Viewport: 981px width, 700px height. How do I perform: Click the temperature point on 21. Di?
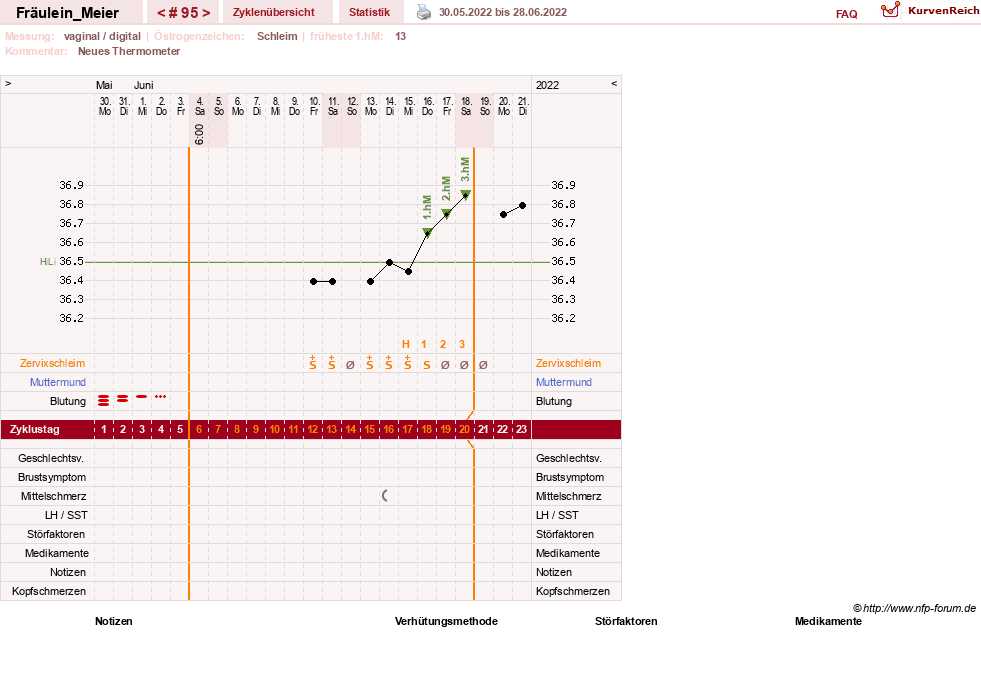pyautogui.click(x=522, y=205)
